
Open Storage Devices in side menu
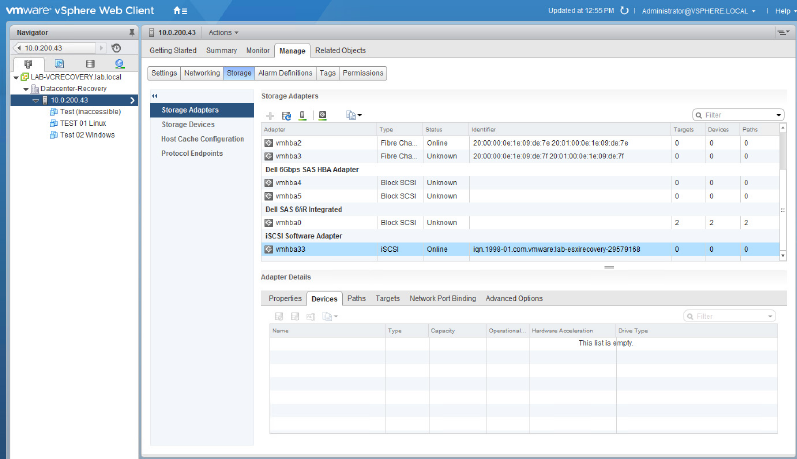pos(188,124)
